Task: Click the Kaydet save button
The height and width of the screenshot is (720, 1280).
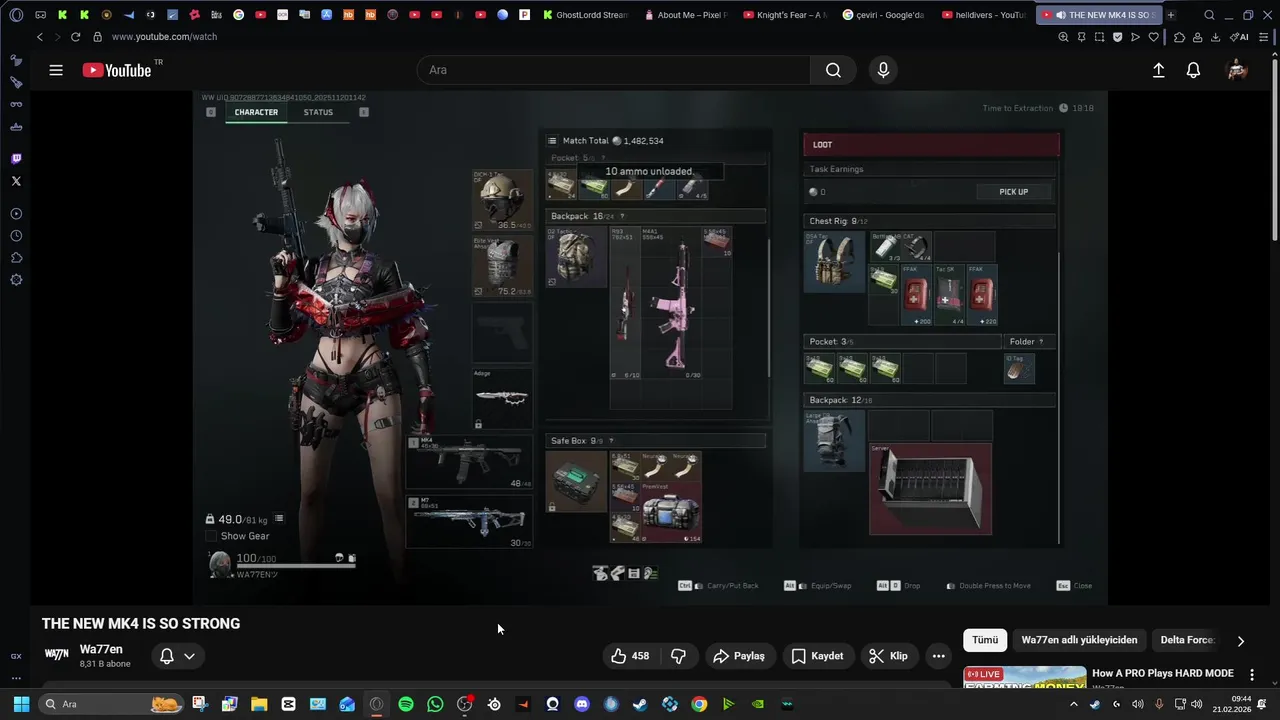Action: [x=817, y=656]
